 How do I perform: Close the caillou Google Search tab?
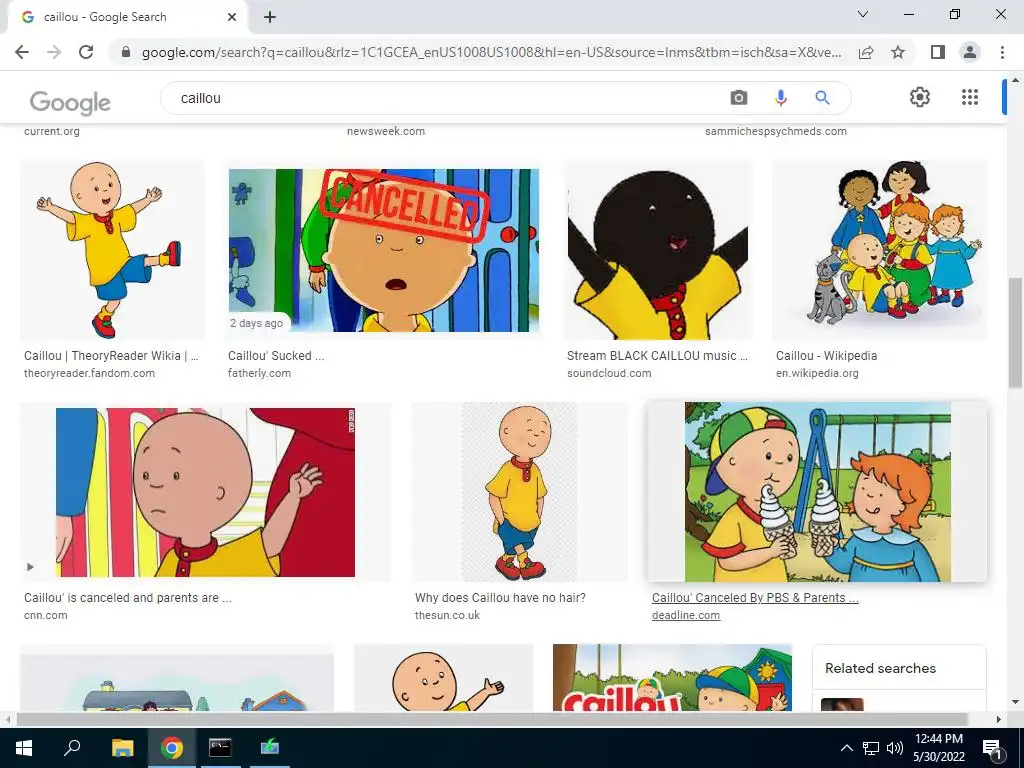232,17
